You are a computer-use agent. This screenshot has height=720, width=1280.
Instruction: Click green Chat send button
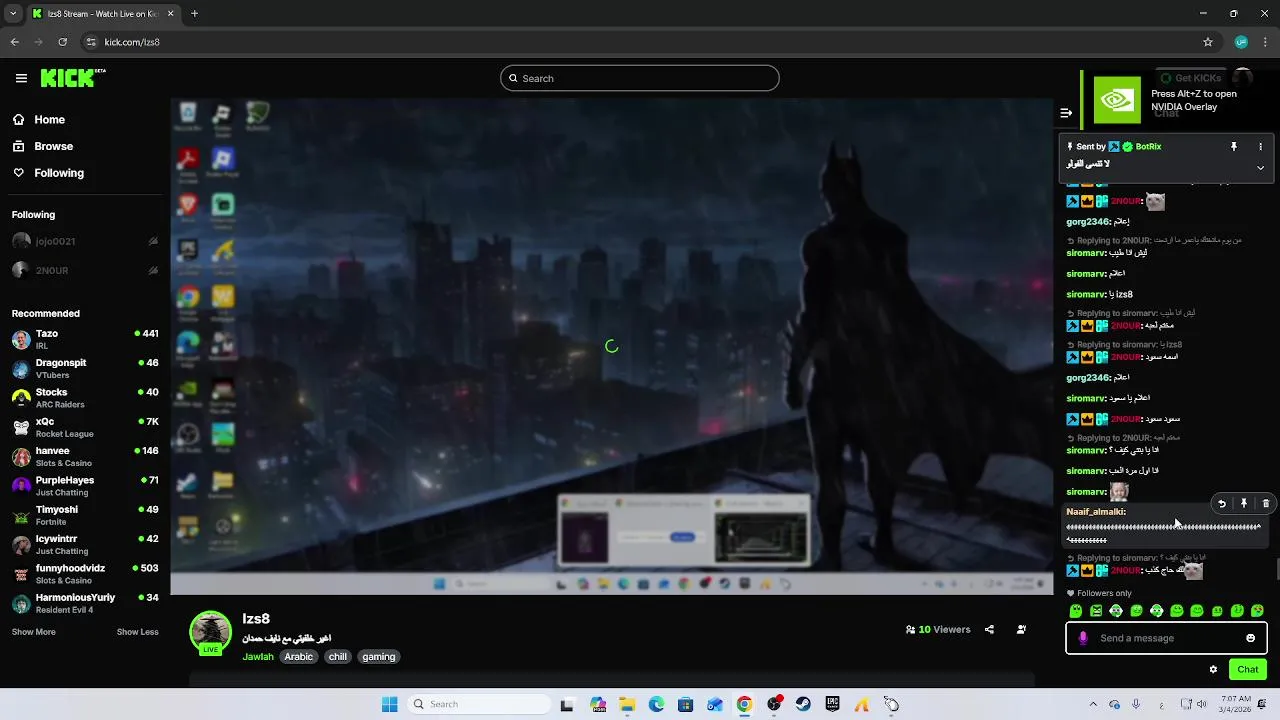(1248, 669)
